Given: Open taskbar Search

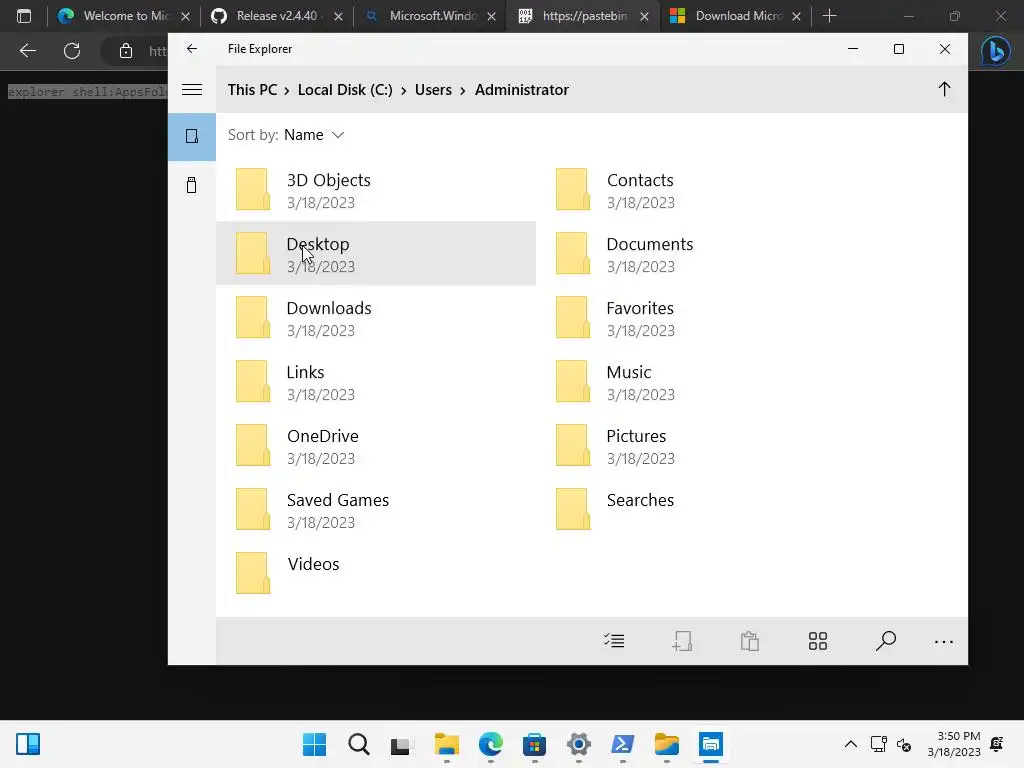Looking at the screenshot, I should [x=359, y=744].
